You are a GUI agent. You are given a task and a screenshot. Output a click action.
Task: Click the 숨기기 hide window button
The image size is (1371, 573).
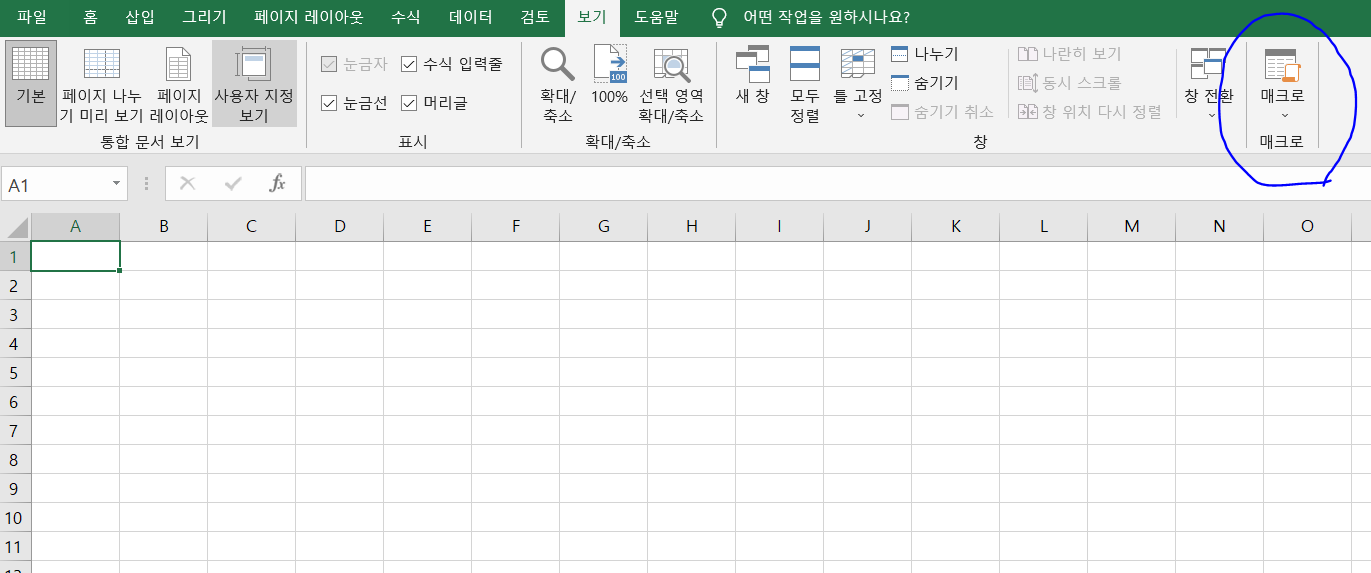[x=925, y=83]
